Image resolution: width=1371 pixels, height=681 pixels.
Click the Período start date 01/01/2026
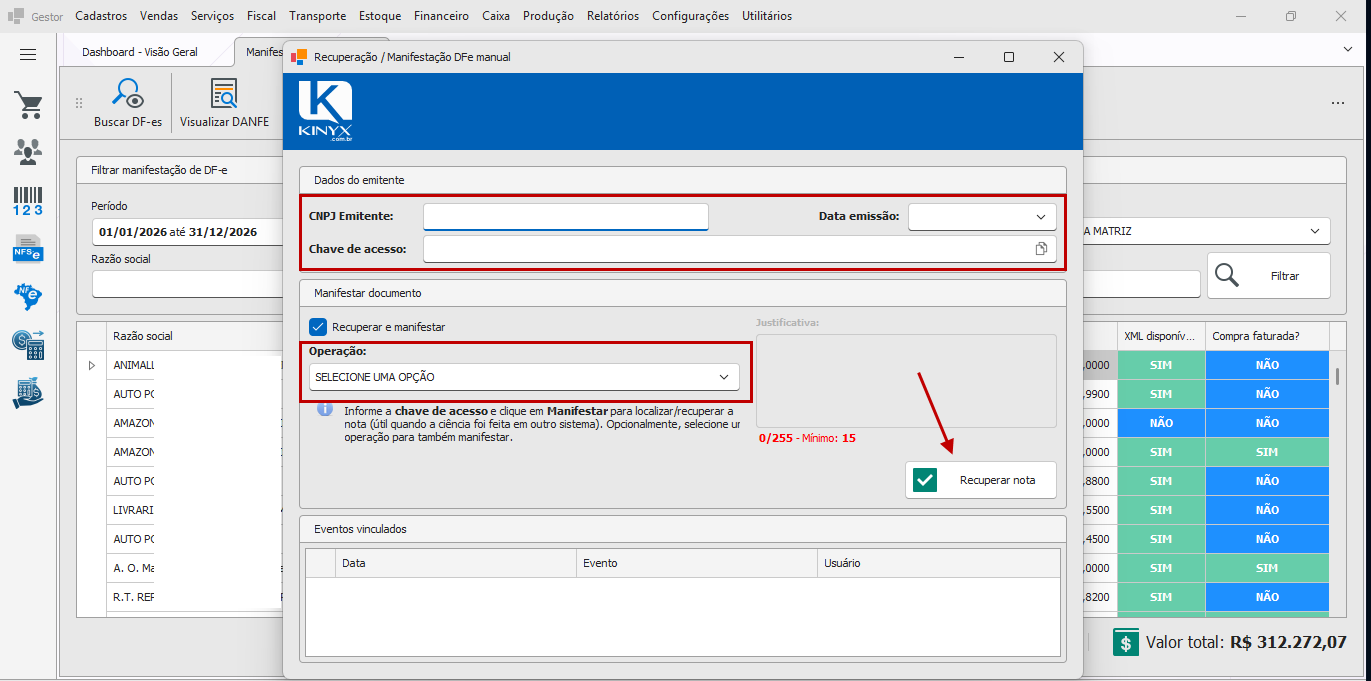click(x=132, y=232)
